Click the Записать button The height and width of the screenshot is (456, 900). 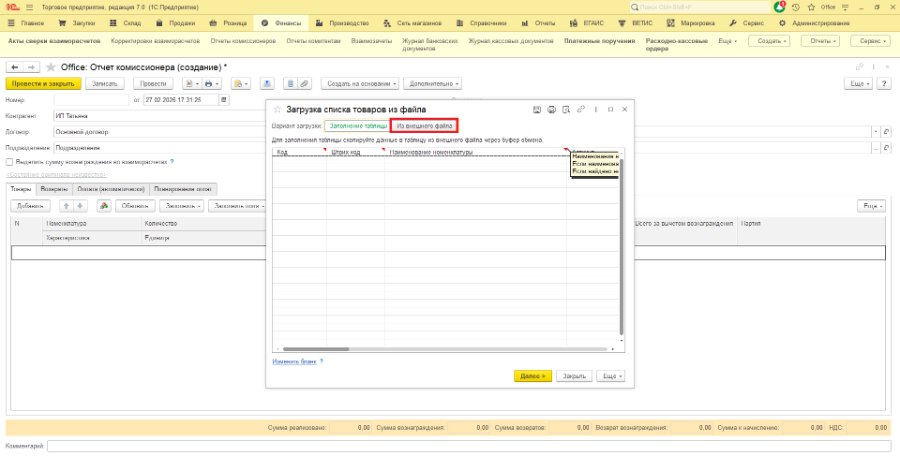(x=104, y=83)
